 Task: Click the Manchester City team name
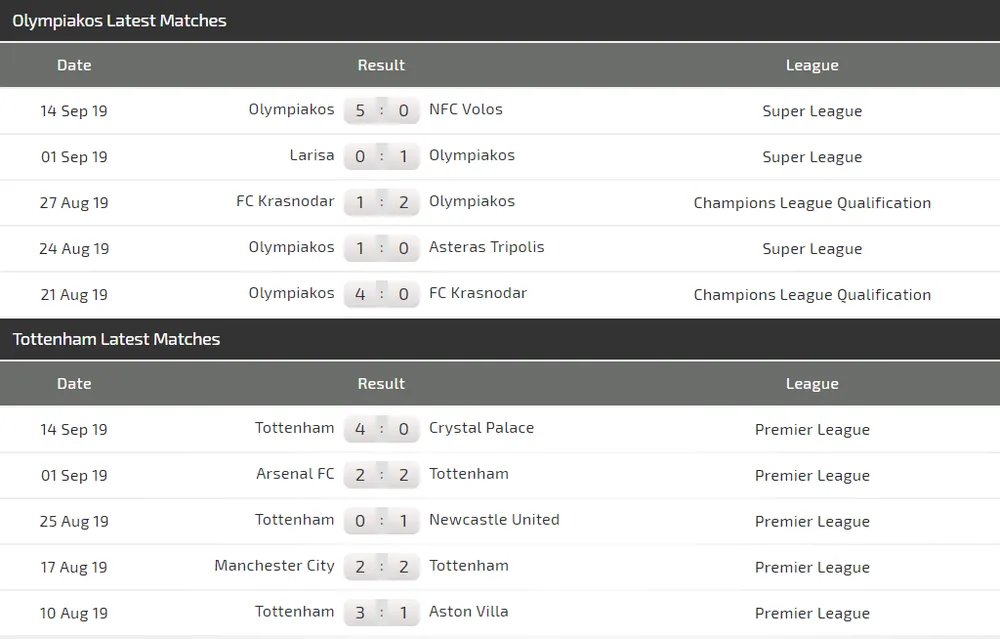[x=274, y=566]
